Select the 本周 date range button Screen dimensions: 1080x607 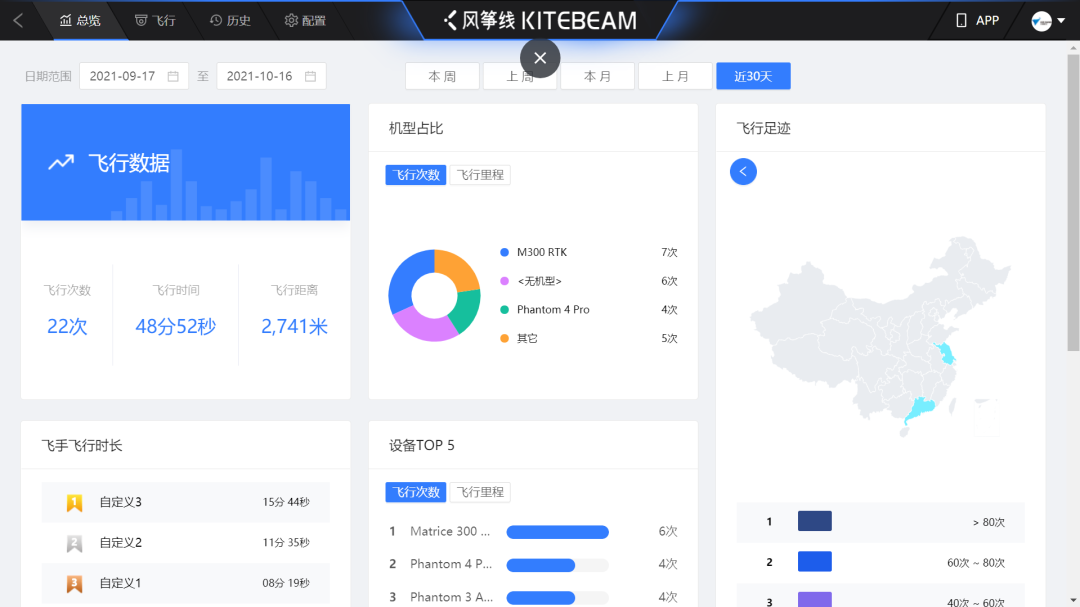click(x=442, y=77)
